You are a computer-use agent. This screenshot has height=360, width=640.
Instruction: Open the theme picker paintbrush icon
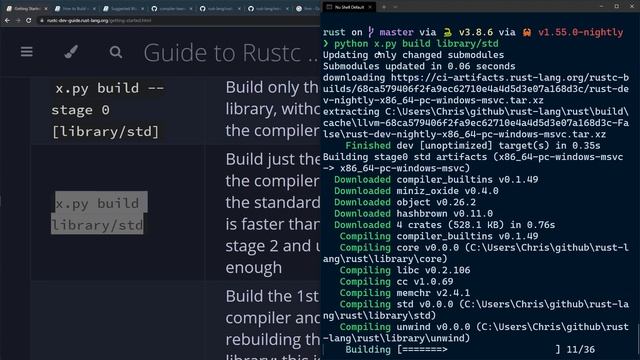pos(71,52)
